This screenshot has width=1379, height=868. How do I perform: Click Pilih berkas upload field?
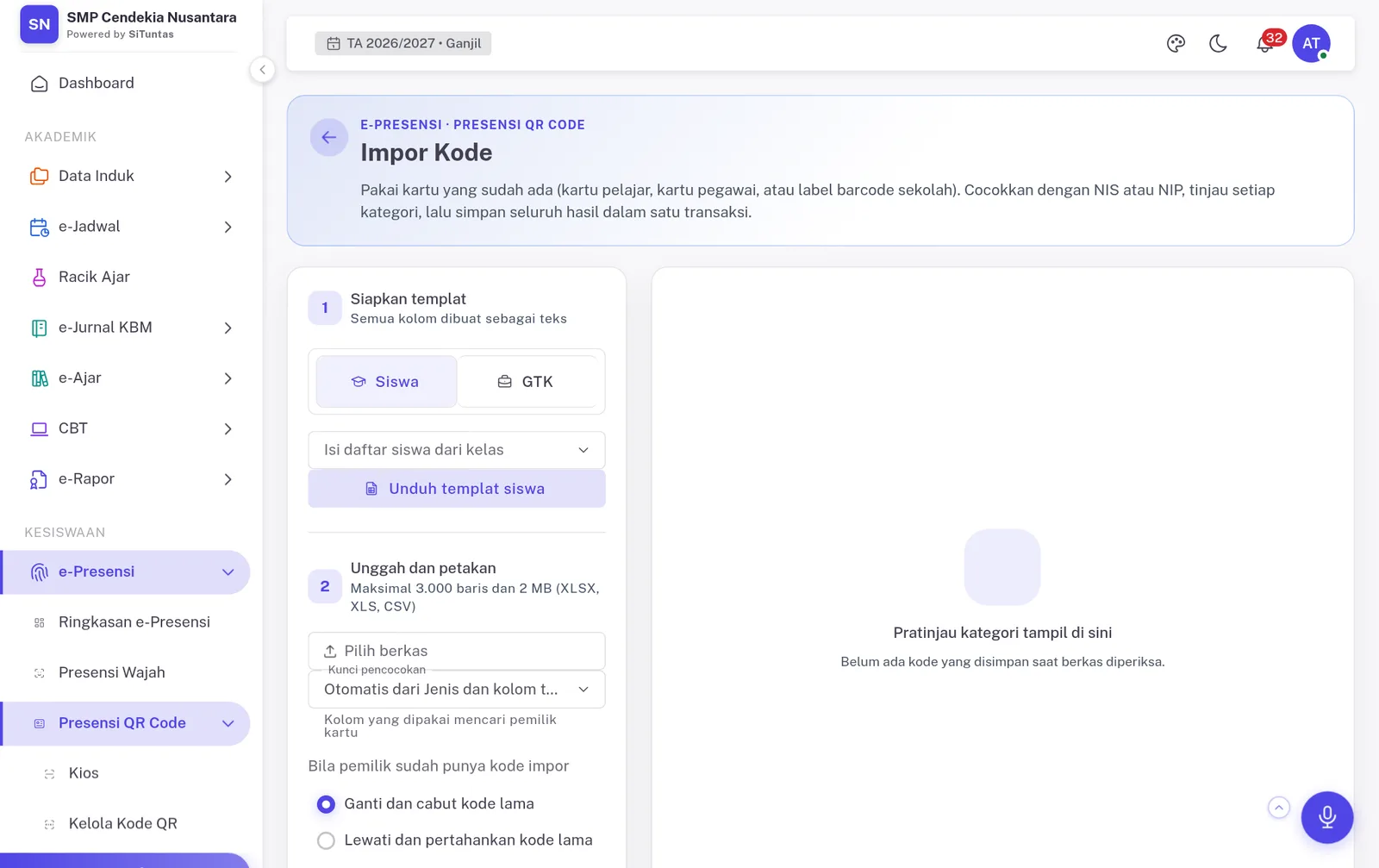(x=457, y=651)
